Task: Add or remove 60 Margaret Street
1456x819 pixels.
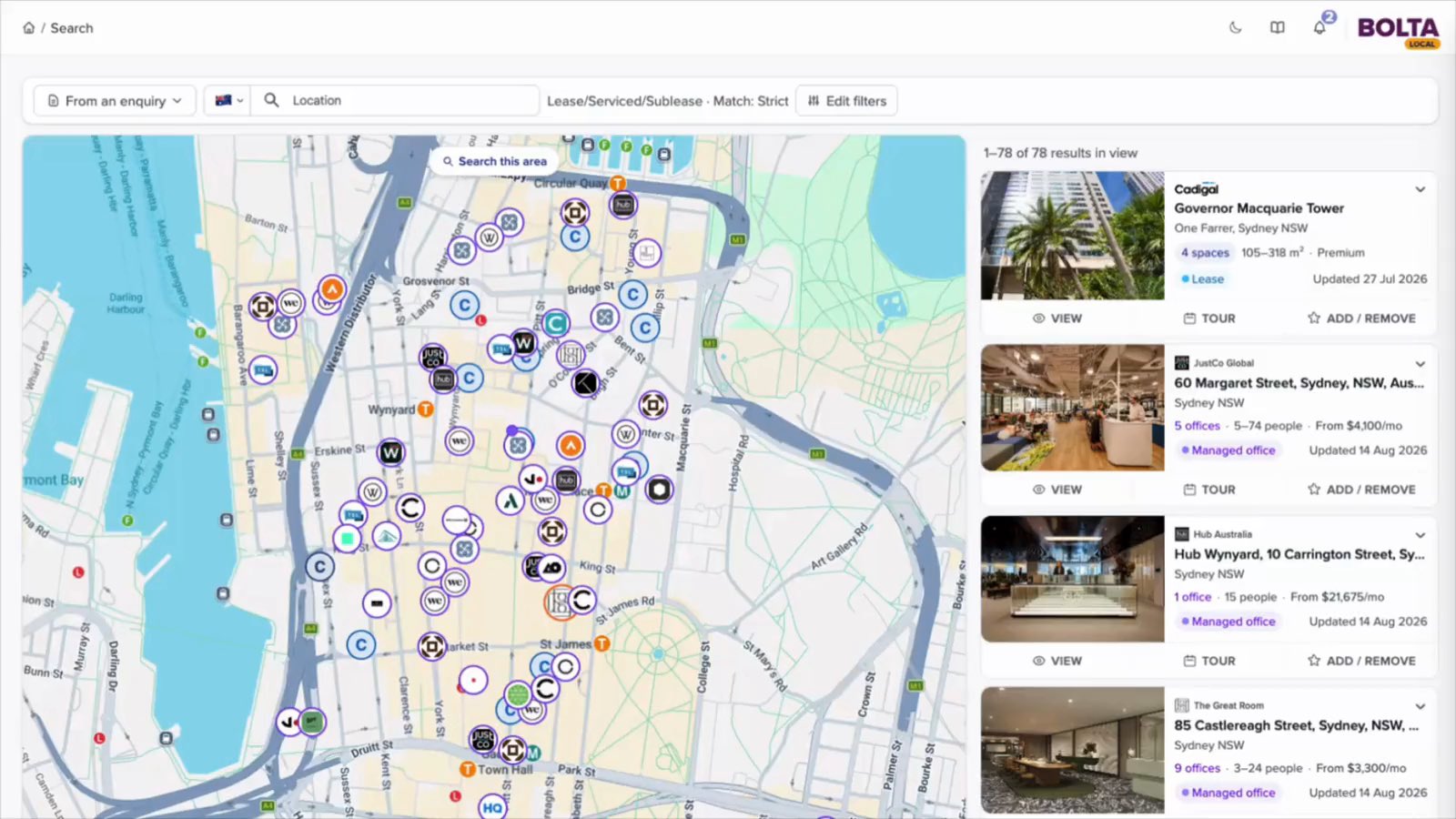Action: [1361, 490]
